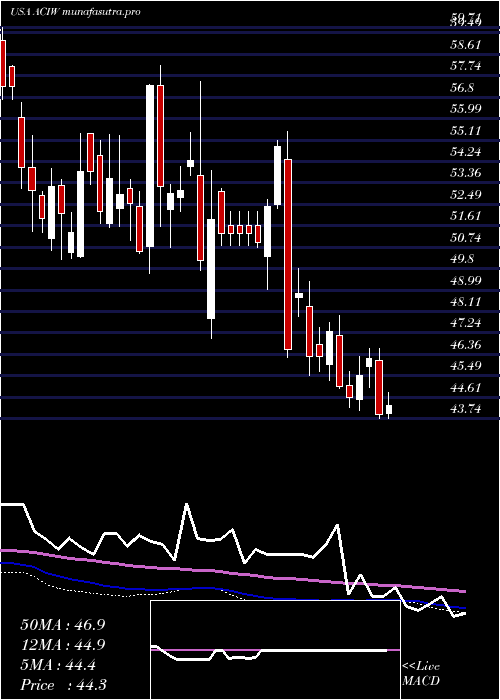Click the pink 50MA line in lower panel
The image size is (500, 700).
pyautogui.click(x=232, y=573)
